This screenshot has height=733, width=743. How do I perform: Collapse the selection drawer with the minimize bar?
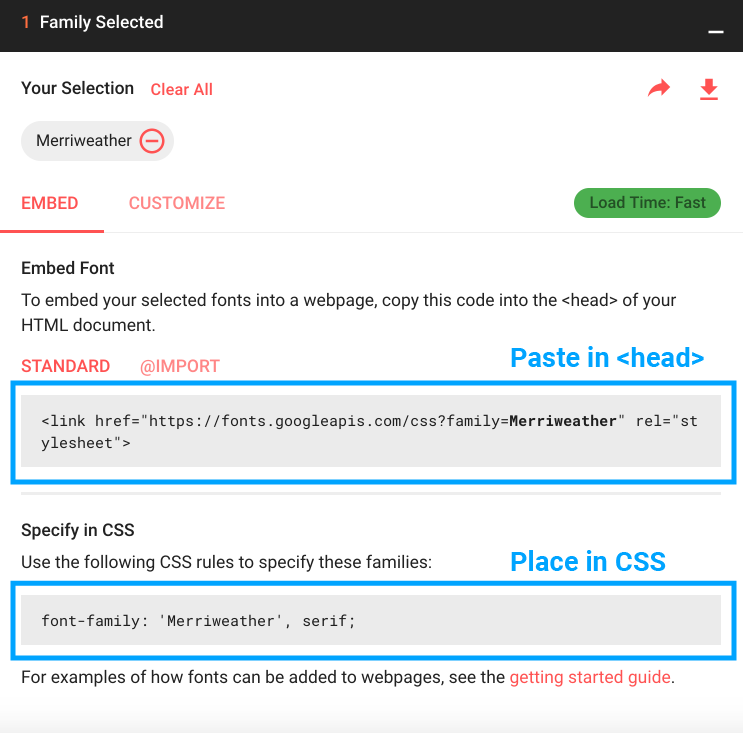pyautogui.click(x=716, y=32)
